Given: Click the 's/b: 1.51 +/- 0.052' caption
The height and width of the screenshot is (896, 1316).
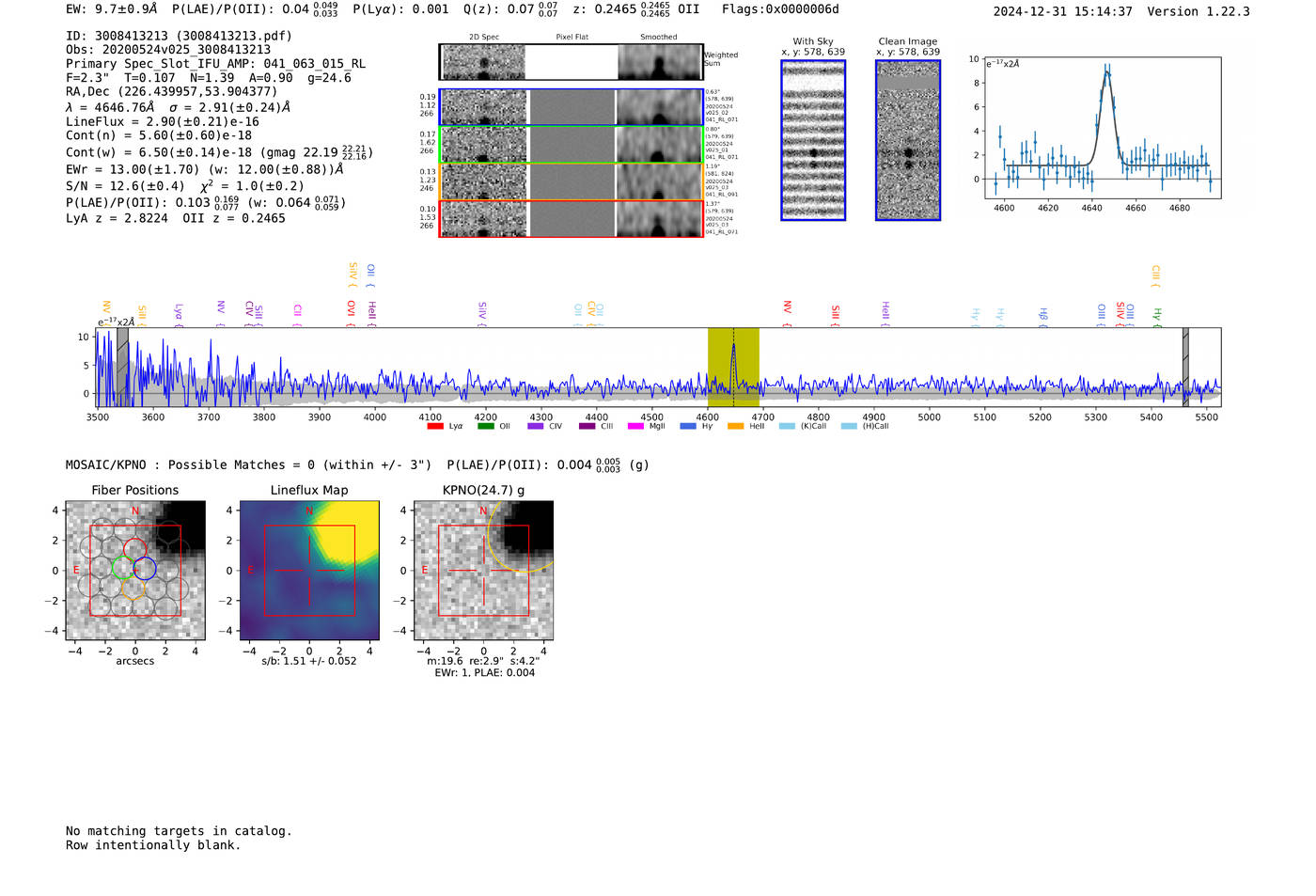Looking at the screenshot, I should tap(309, 661).
